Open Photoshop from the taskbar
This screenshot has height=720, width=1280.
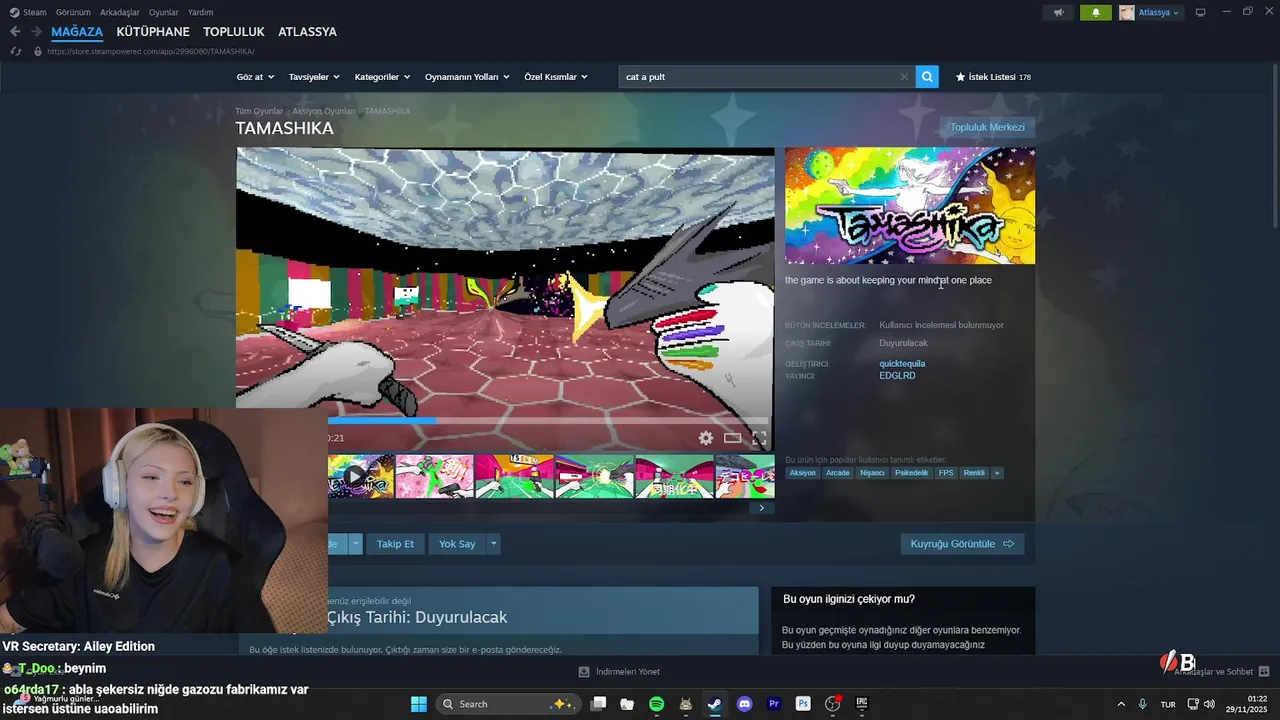803,704
